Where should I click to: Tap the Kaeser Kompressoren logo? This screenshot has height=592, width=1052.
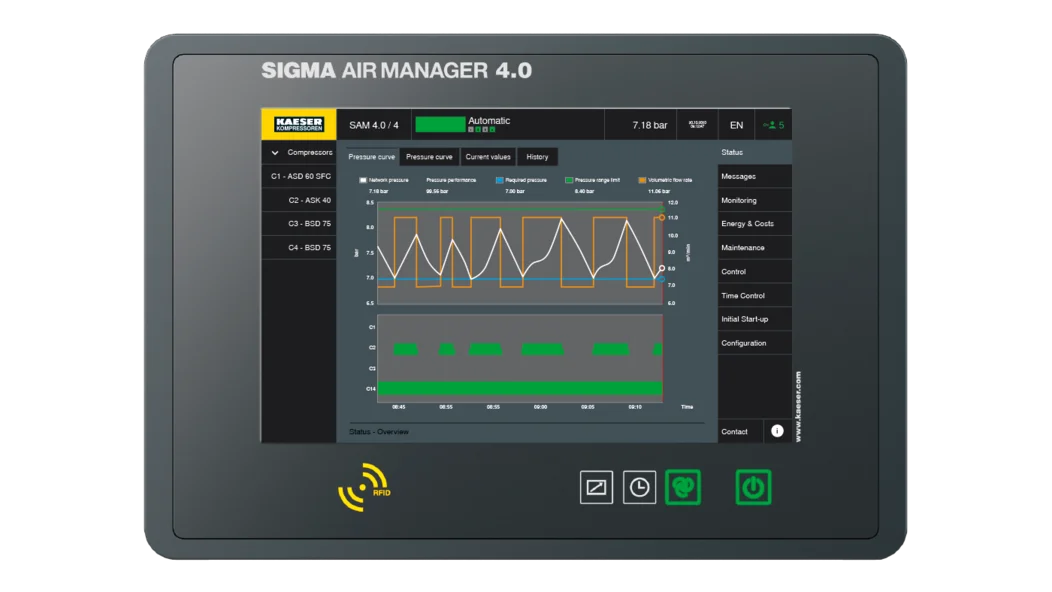tap(299, 124)
